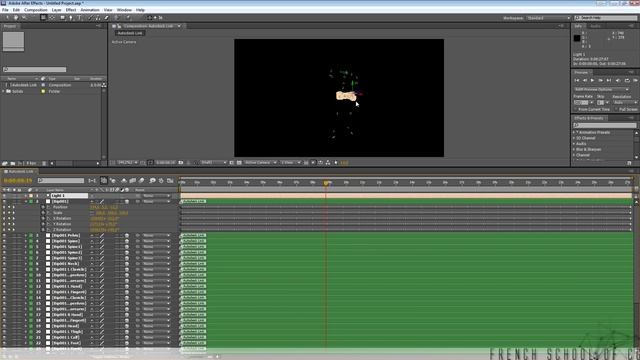Viewport: 640px width, 360px height.
Task: Expand the 3D Channel effects category
Action: pos(574,138)
